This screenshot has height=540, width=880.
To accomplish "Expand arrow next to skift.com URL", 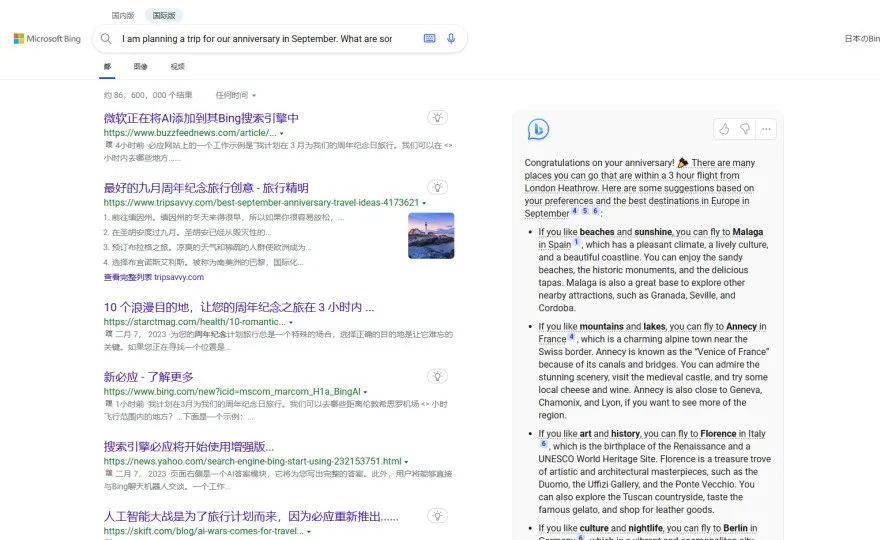I will tap(309, 531).
